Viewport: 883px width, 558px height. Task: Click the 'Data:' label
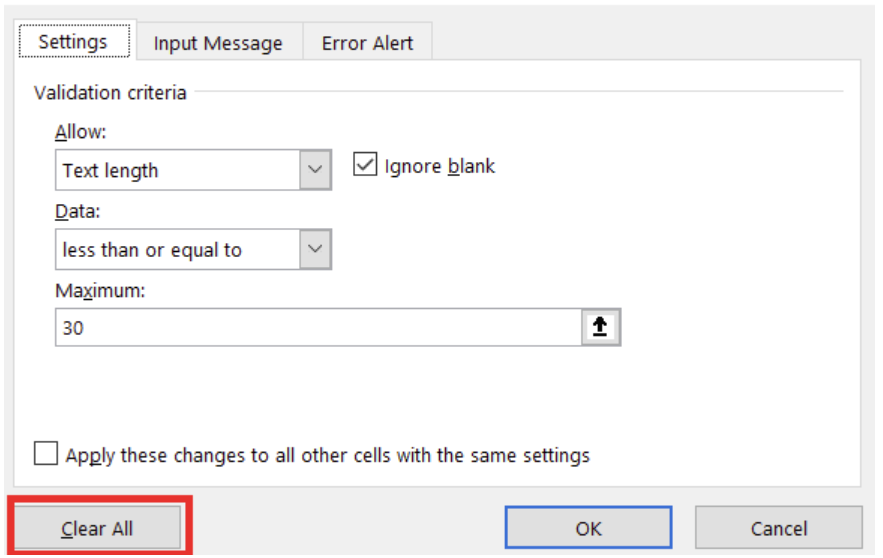[76, 211]
